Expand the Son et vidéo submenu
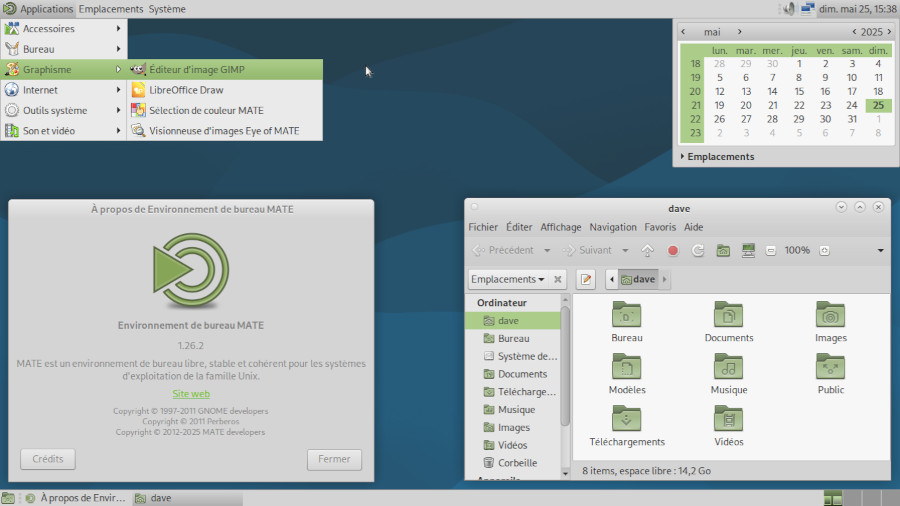Screen dimensions: 900x506 64,131
